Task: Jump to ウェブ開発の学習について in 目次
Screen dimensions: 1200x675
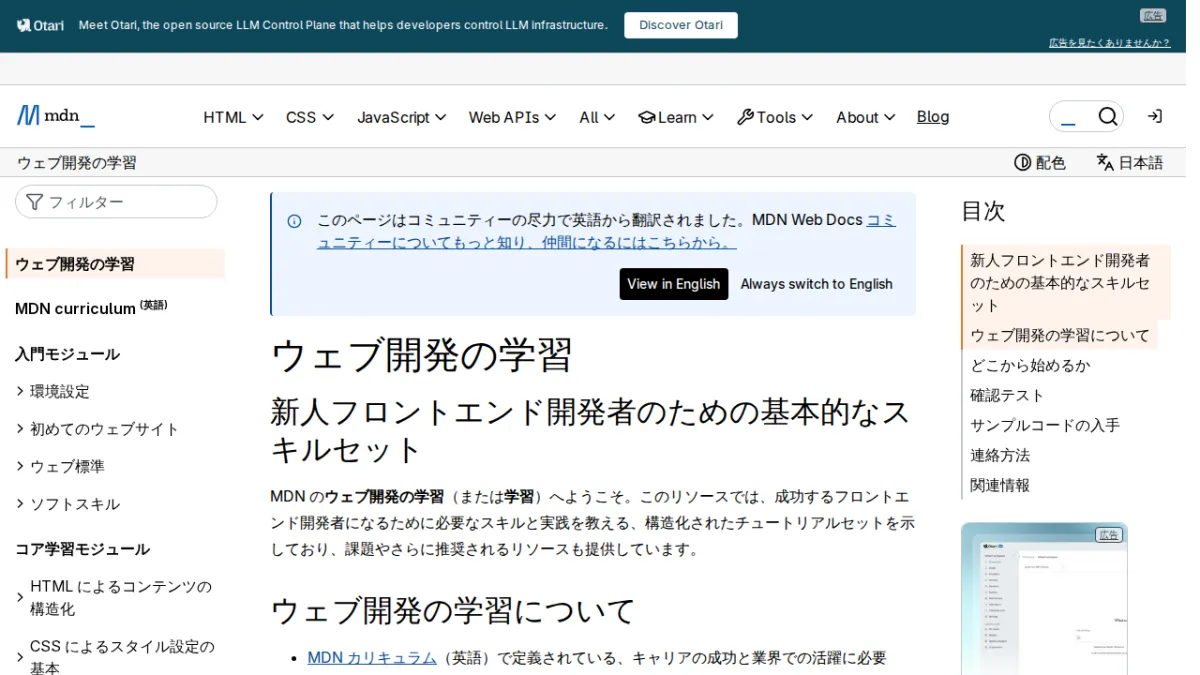Action: tap(1060, 335)
